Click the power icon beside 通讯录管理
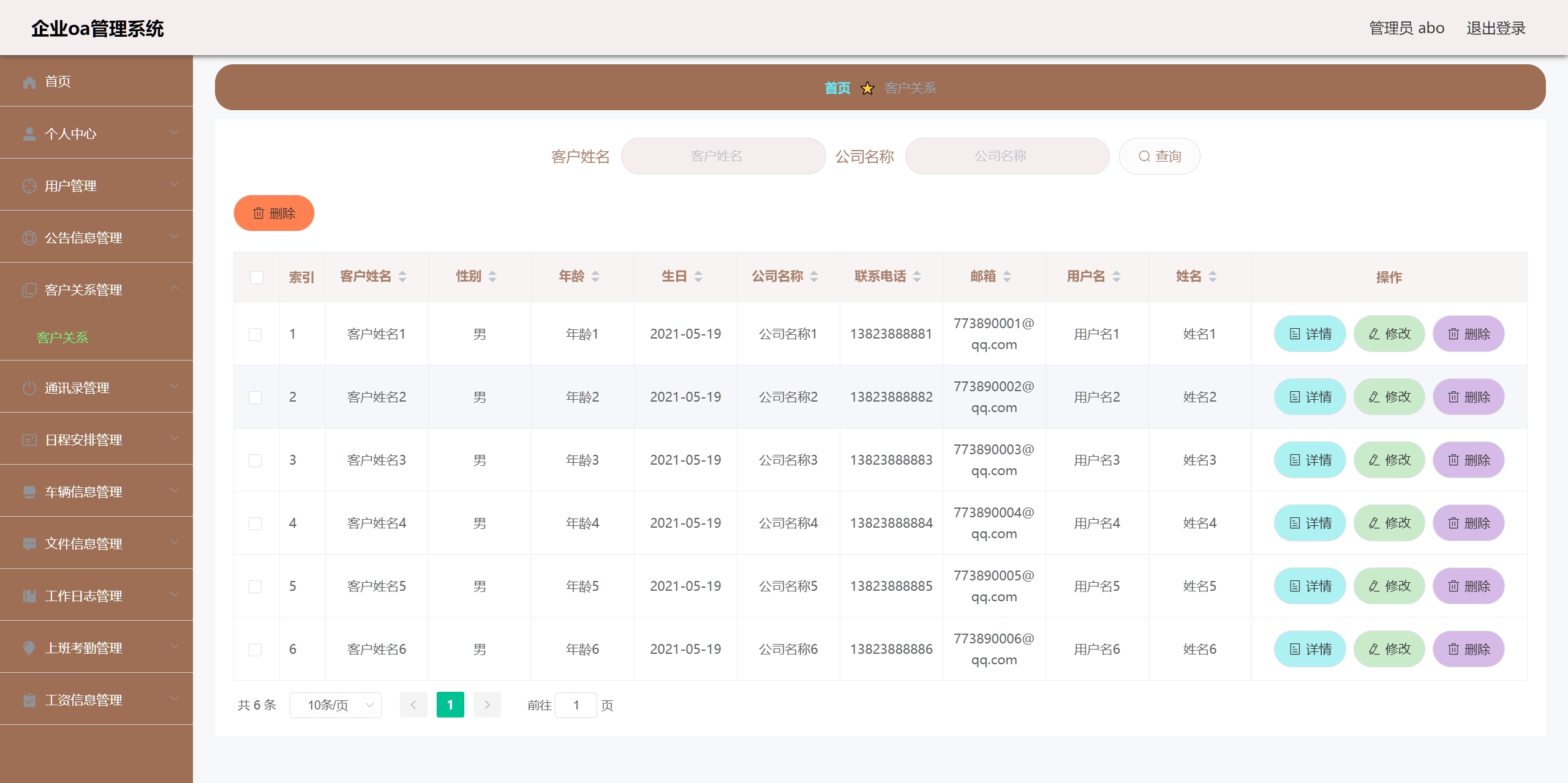This screenshot has width=1568, height=783. [29, 388]
